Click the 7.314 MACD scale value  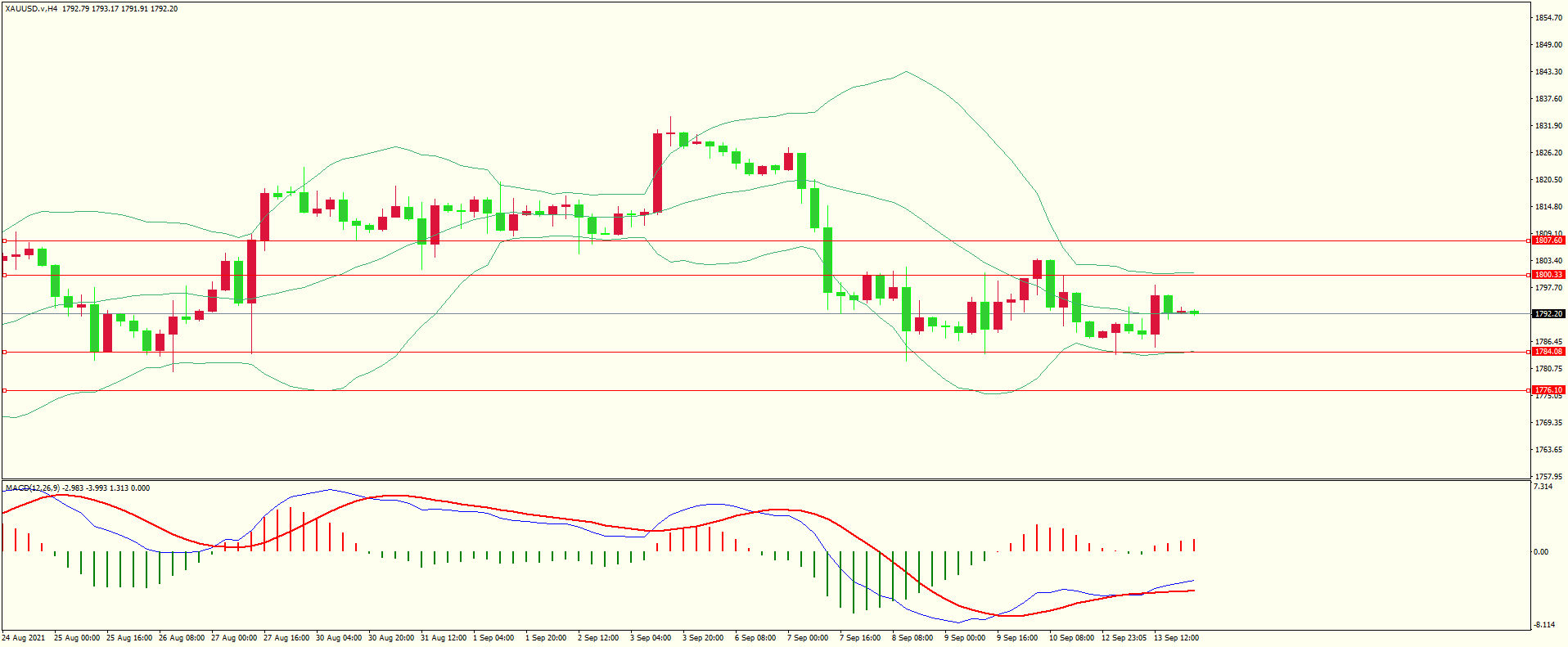coord(1543,486)
